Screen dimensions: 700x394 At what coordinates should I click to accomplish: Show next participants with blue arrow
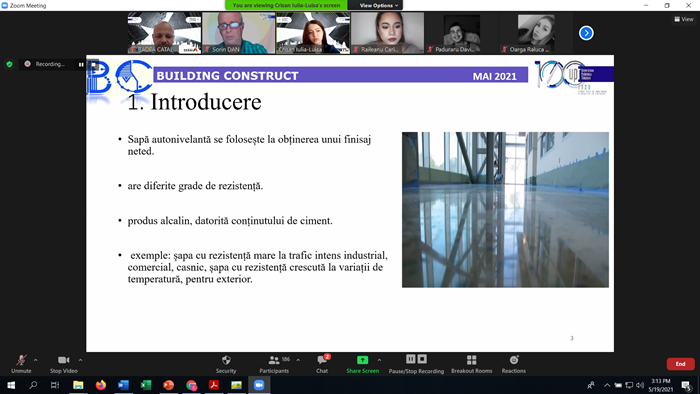(586, 33)
